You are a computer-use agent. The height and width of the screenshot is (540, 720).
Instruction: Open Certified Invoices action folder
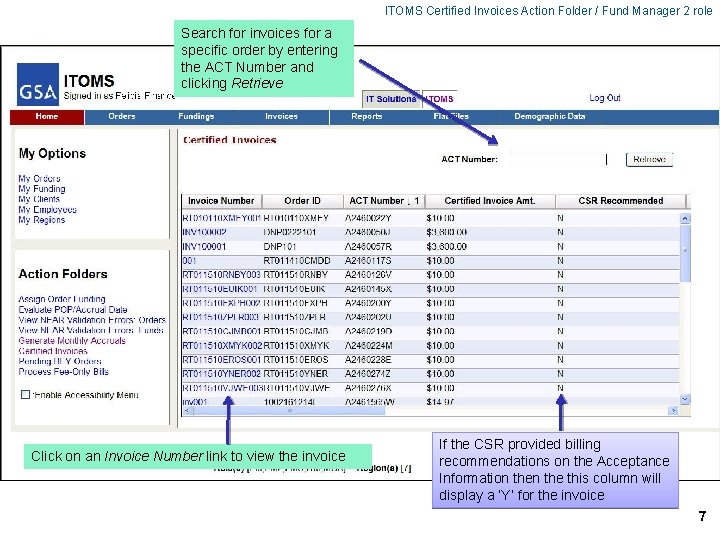pyautogui.click(x=53, y=351)
